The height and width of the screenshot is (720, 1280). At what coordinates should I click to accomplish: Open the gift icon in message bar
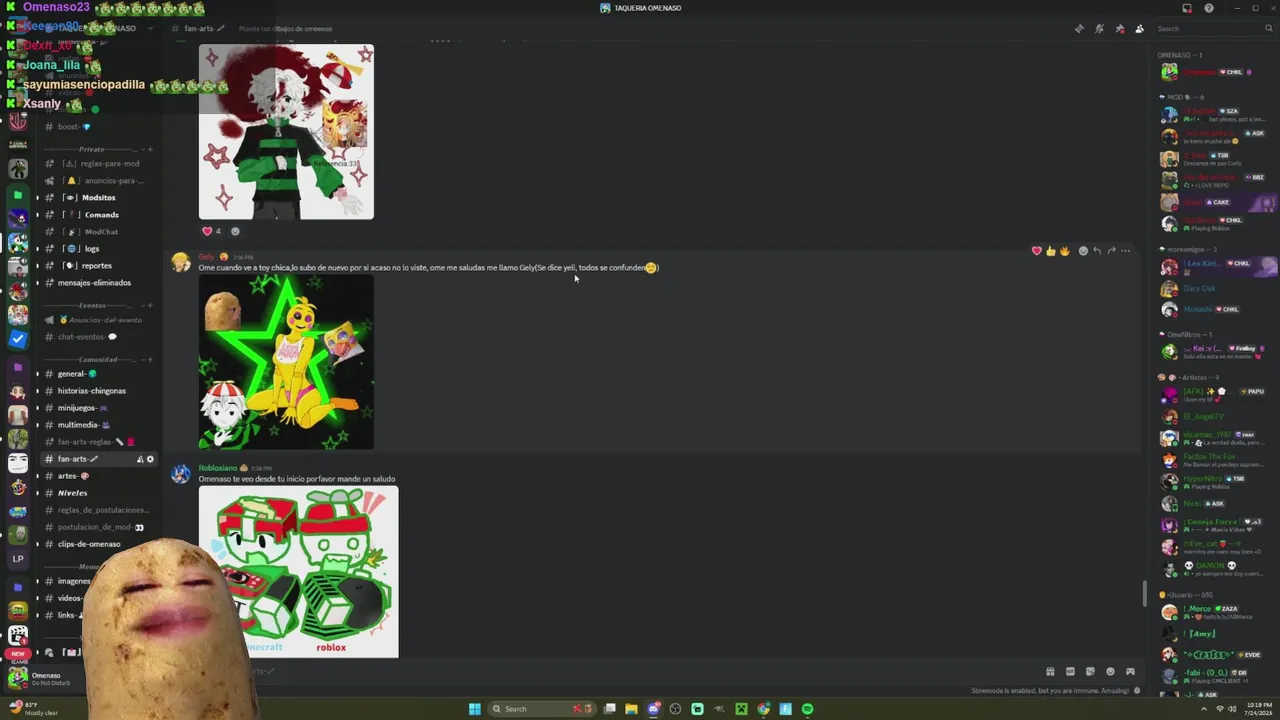click(x=1050, y=672)
